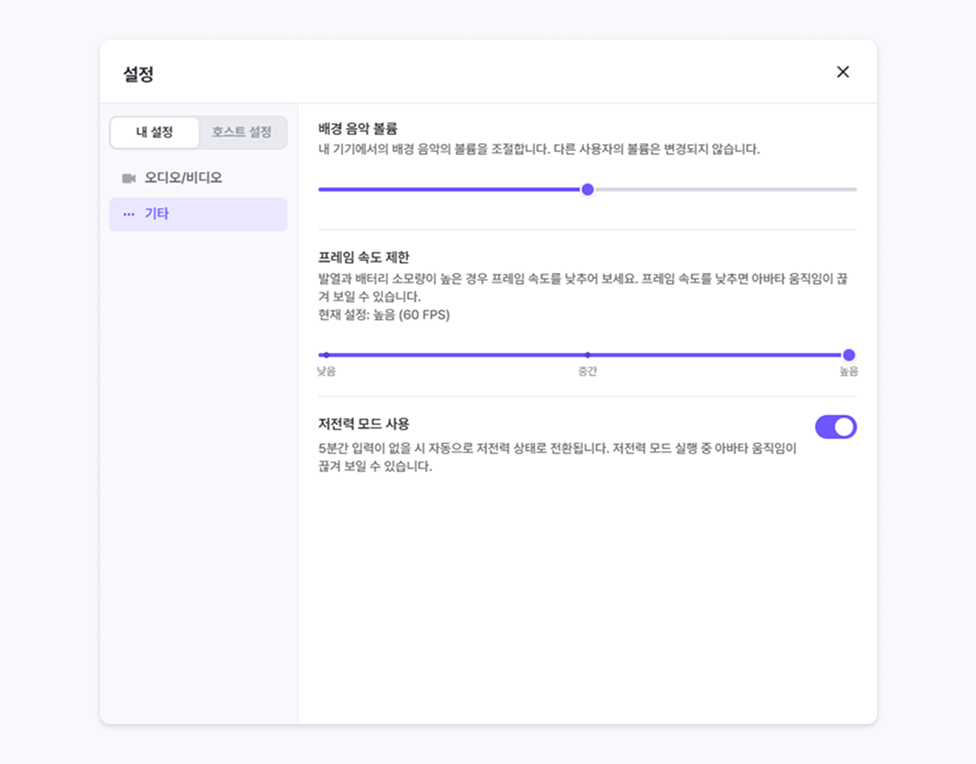This screenshot has height=764, width=976.
Task: Click the camera icon beside 오디오/비디오
Action: pos(129,178)
